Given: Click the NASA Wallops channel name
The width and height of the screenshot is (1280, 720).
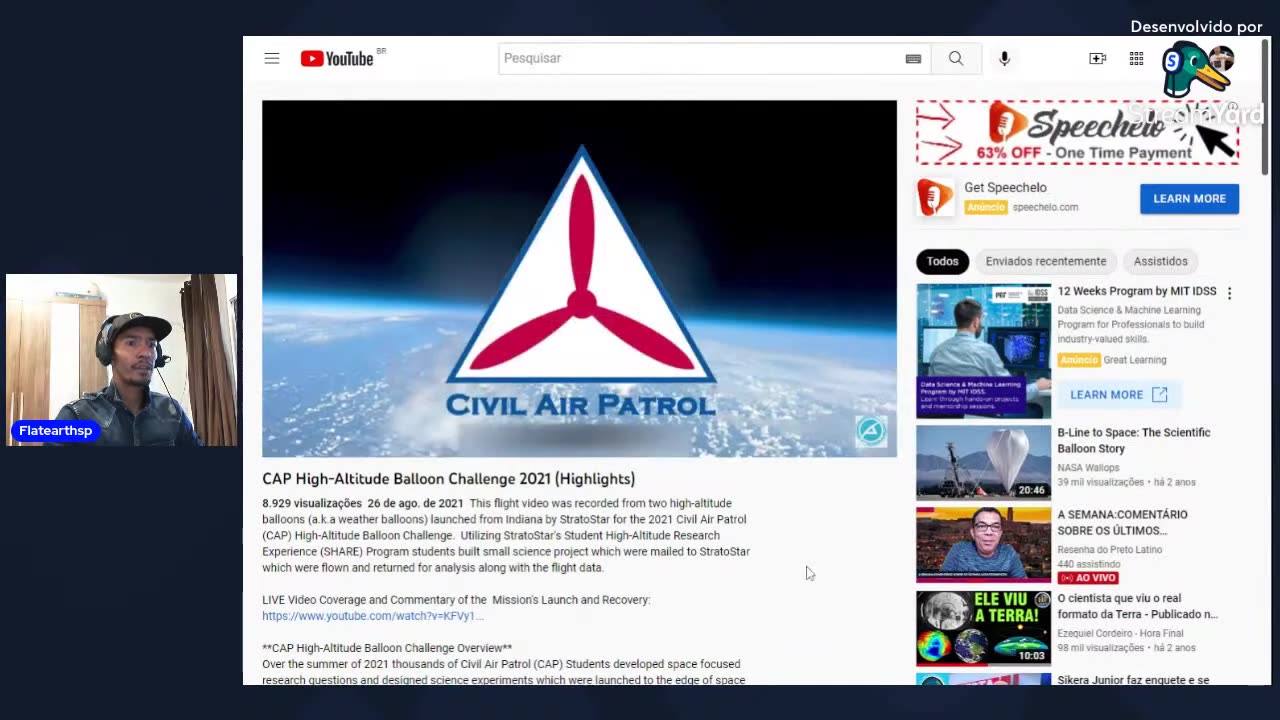Looking at the screenshot, I should pyautogui.click(x=1088, y=468).
